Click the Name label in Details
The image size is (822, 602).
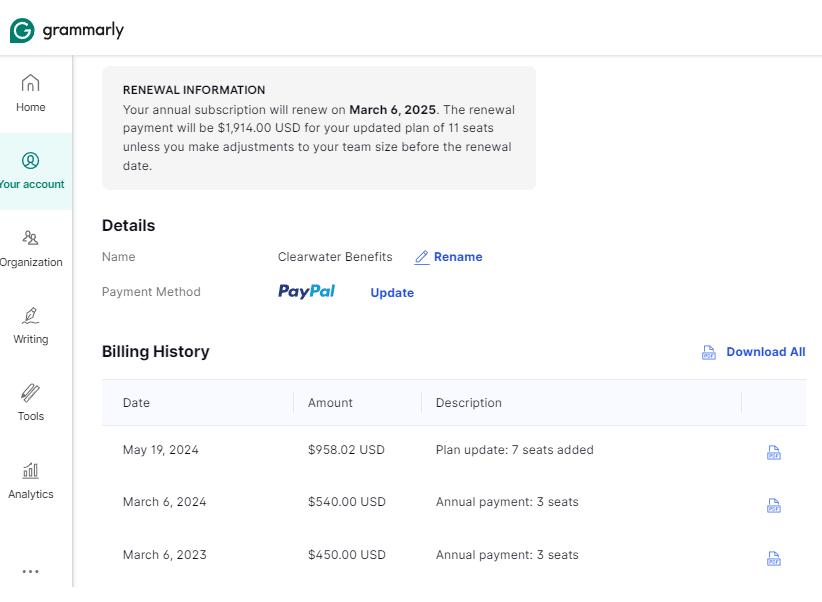pyautogui.click(x=118, y=257)
